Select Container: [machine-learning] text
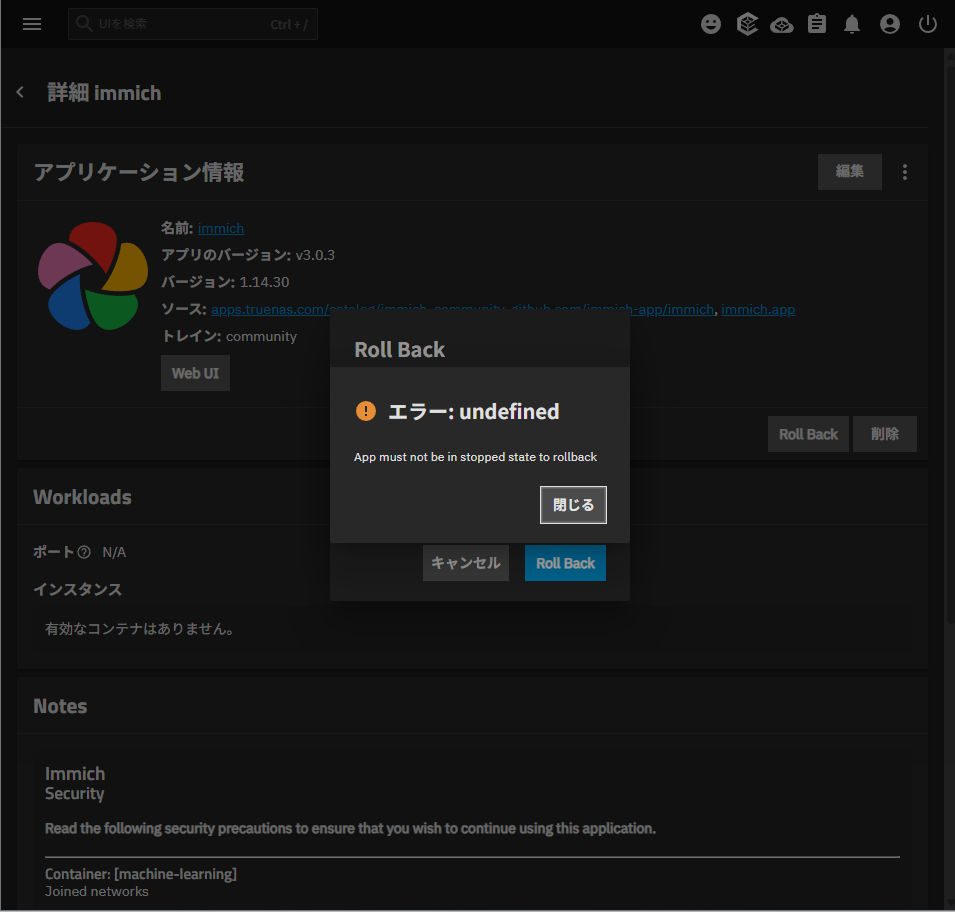Viewport: 955px width, 912px height. [141, 874]
